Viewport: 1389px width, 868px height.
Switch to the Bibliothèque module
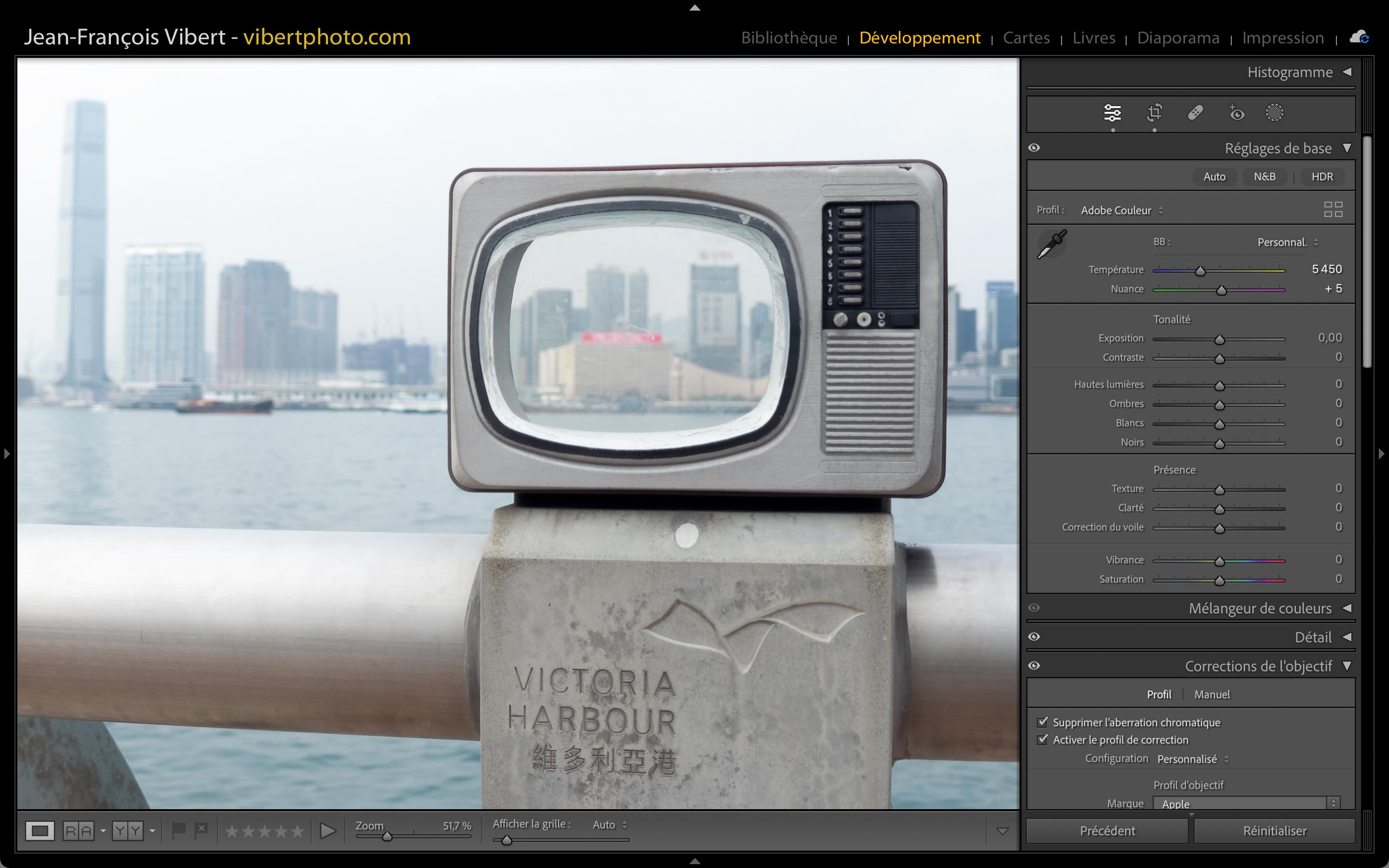(789, 38)
